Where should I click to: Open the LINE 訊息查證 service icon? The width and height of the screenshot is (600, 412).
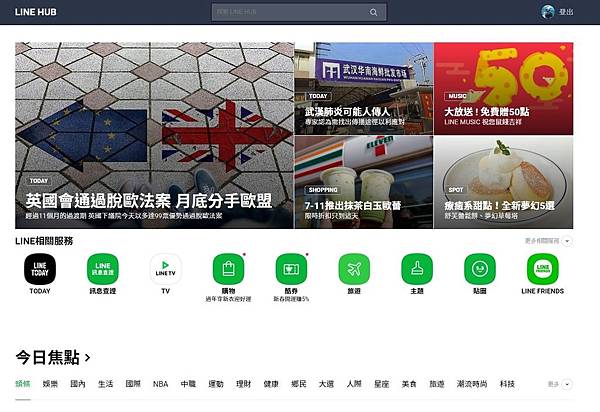click(103, 269)
